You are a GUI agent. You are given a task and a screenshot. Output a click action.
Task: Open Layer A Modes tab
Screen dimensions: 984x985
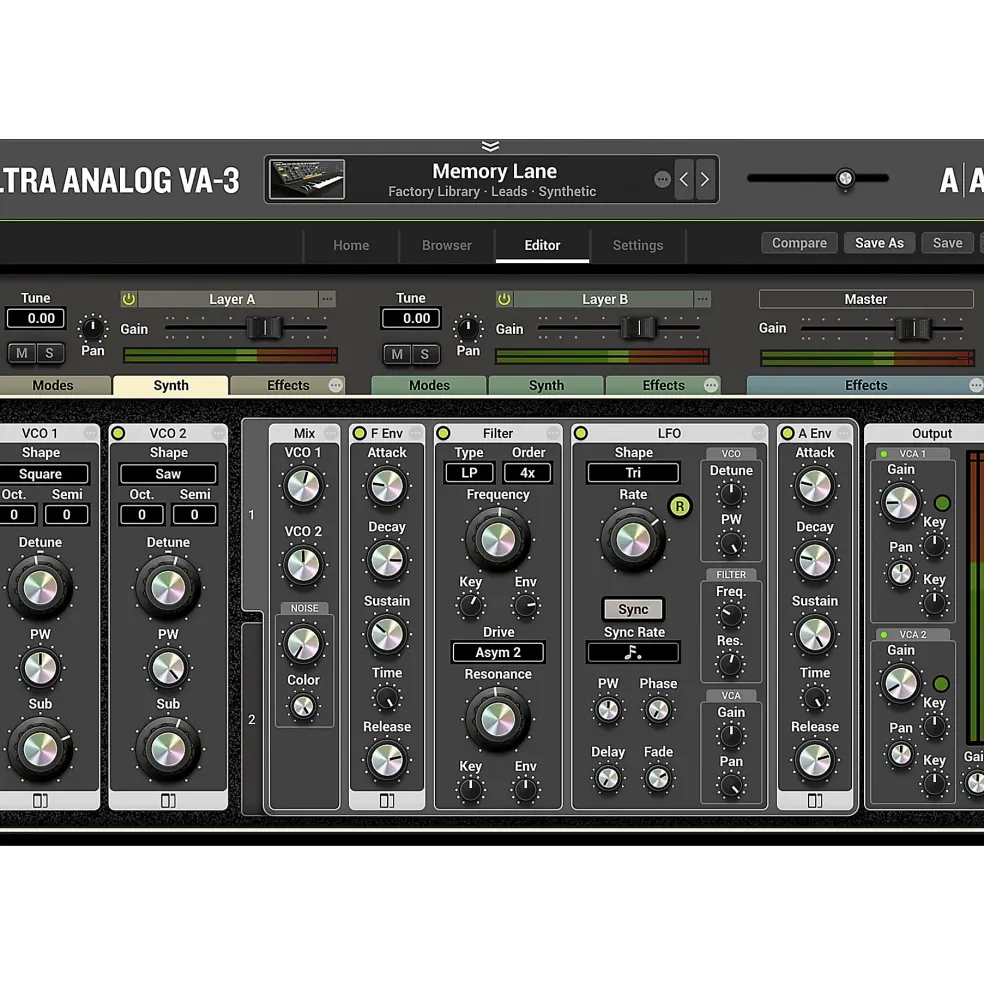(x=54, y=385)
